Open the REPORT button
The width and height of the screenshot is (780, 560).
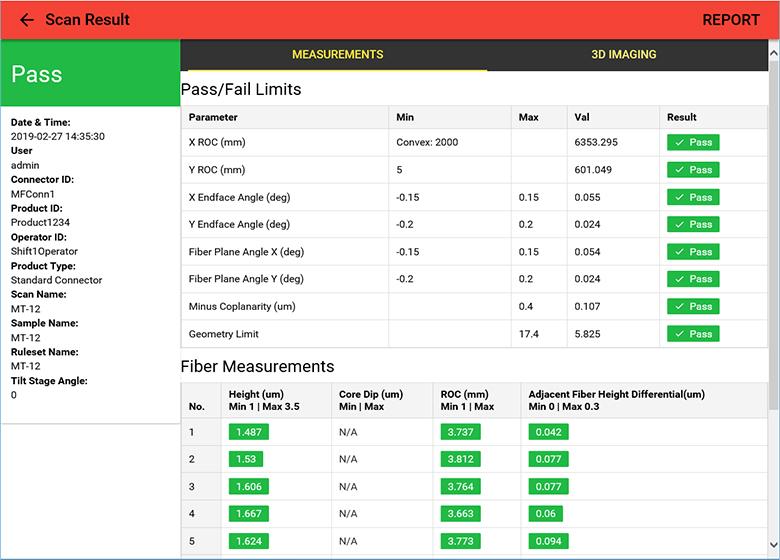731,20
